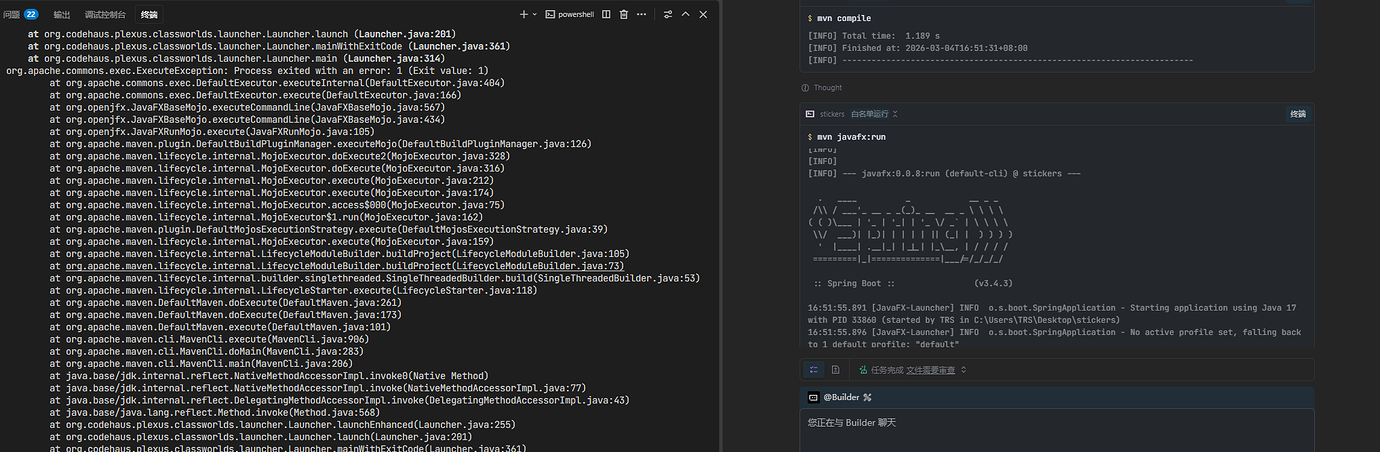The height and width of the screenshot is (452, 1380).
Task: Switch to the 输出 tab
Action: (62, 15)
